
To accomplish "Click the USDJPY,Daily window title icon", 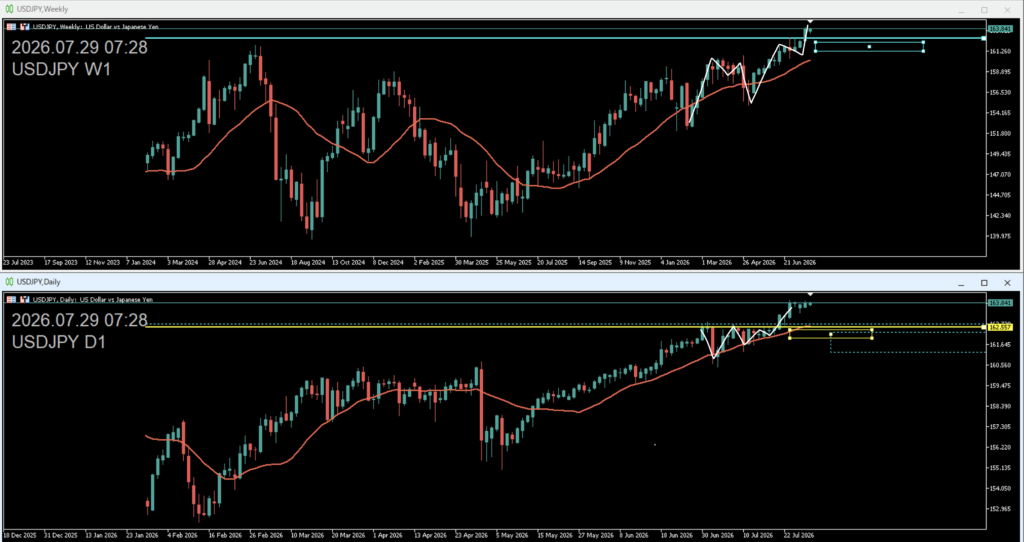I will click(x=9, y=281).
